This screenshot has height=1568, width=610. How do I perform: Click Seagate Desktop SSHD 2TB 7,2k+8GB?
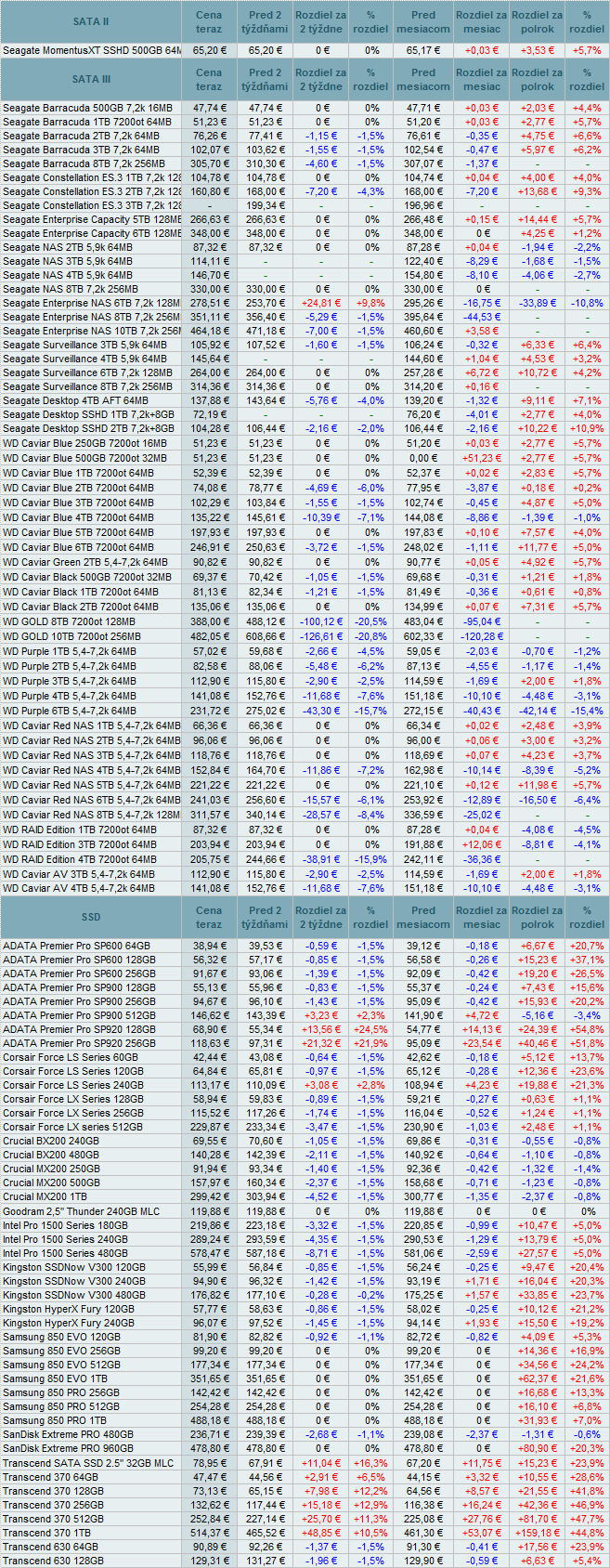click(x=88, y=428)
